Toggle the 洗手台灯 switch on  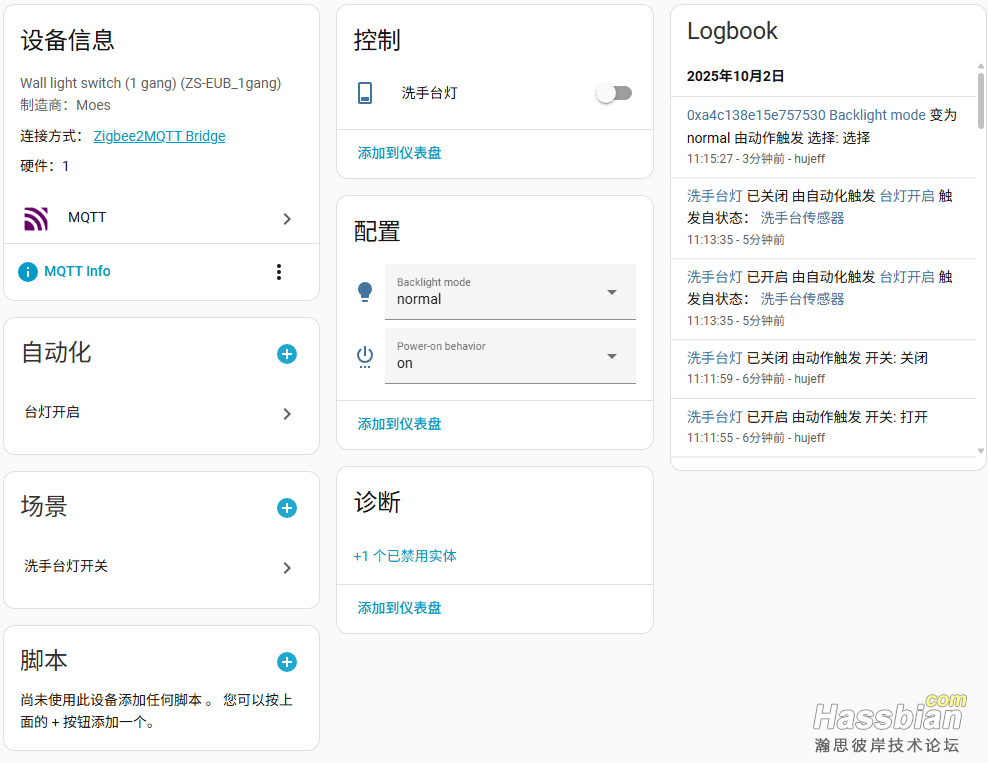[x=614, y=93]
